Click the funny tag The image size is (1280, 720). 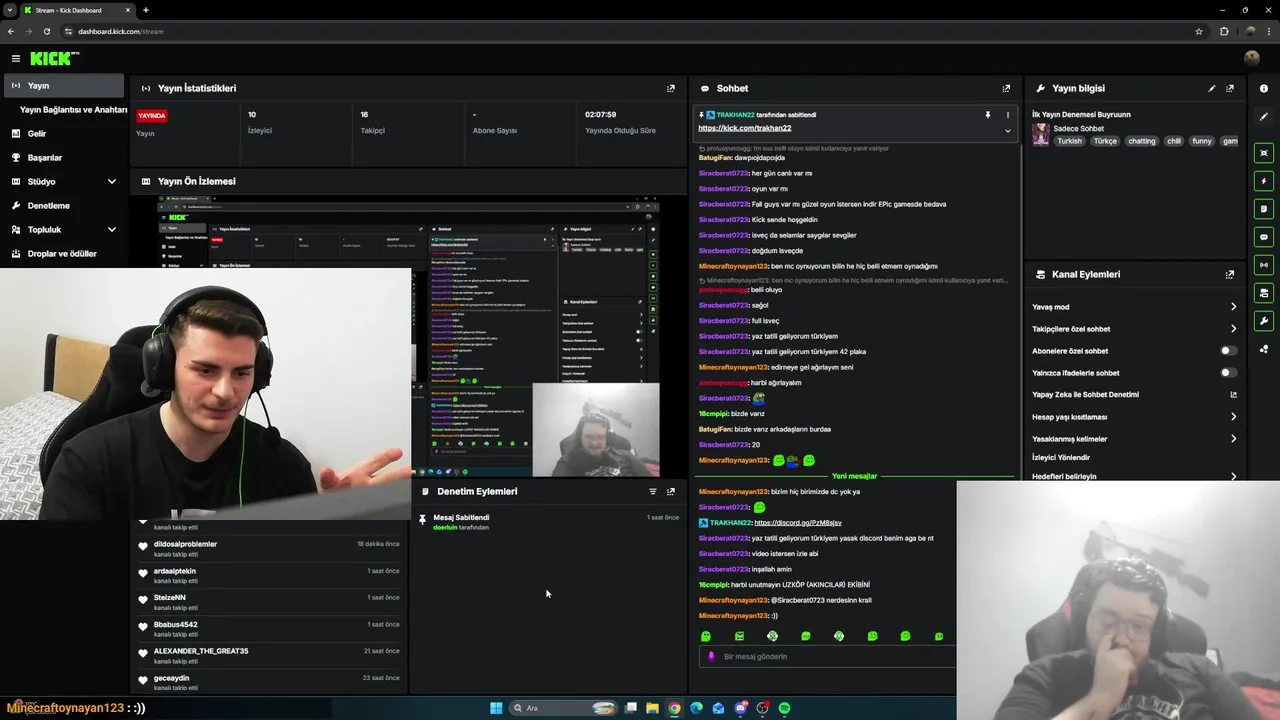tap(1201, 141)
